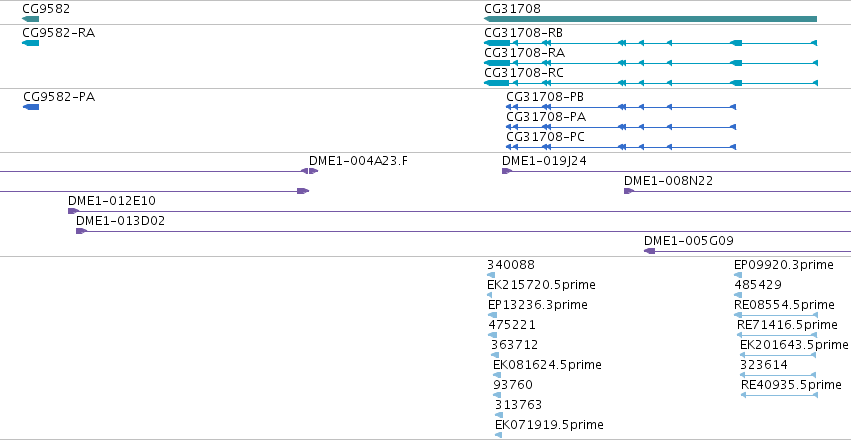Click the RE08554.5prime alignment line

(x=776, y=315)
